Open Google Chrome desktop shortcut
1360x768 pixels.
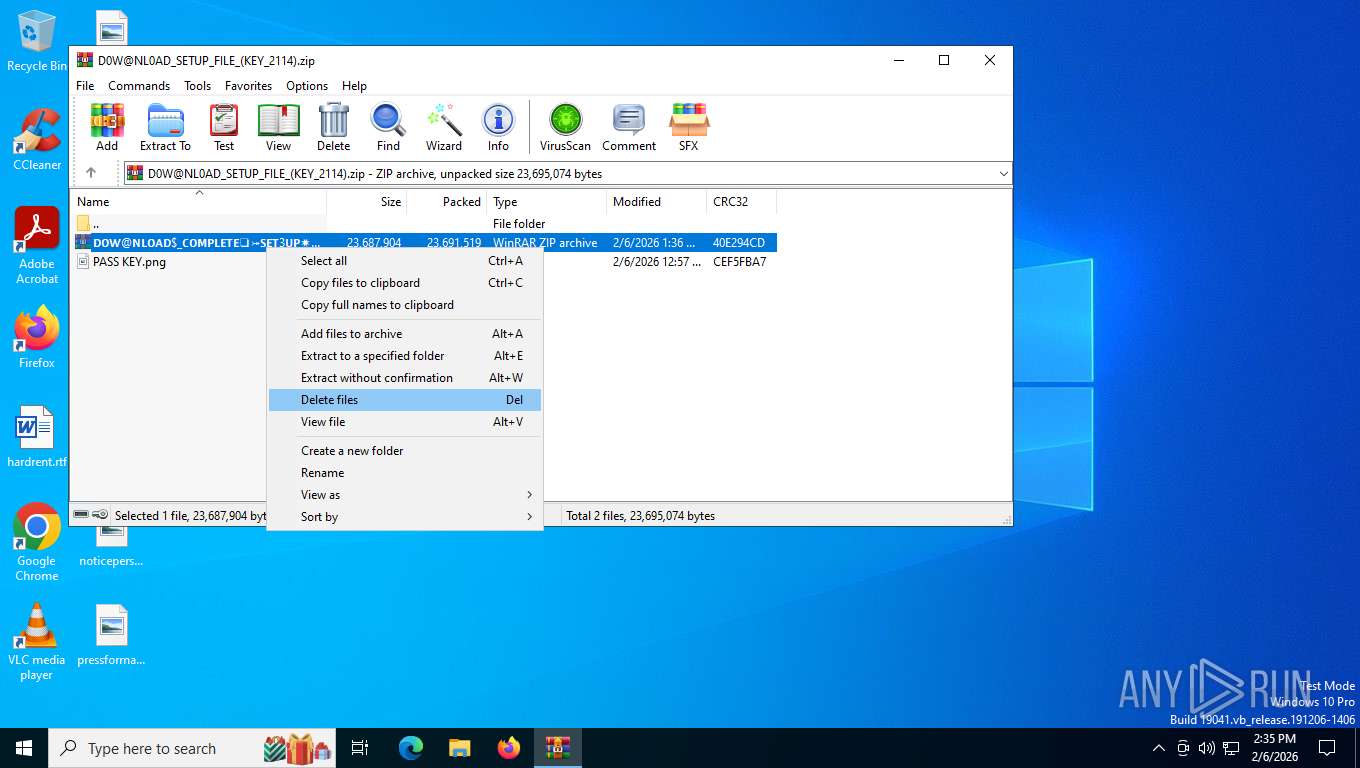coord(37,542)
